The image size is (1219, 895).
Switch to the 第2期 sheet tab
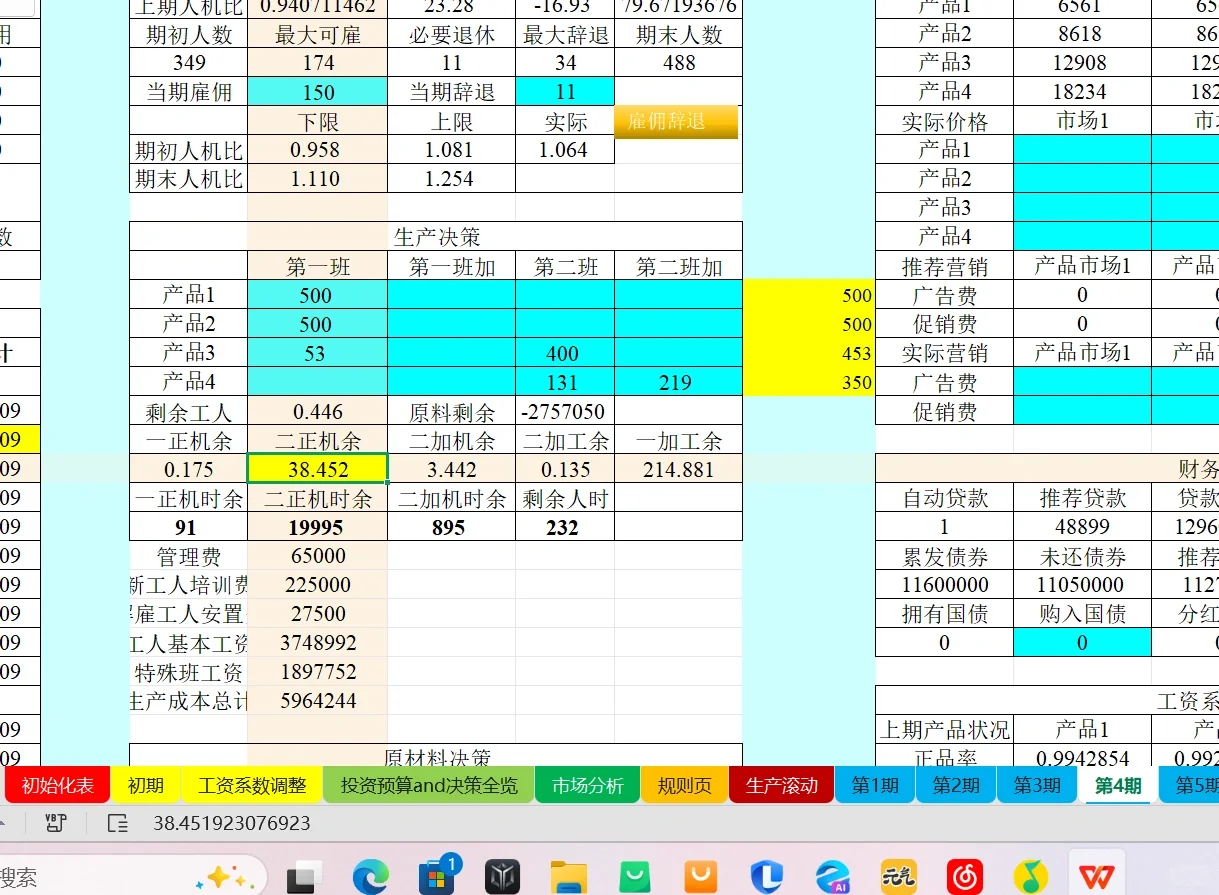click(x=954, y=786)
